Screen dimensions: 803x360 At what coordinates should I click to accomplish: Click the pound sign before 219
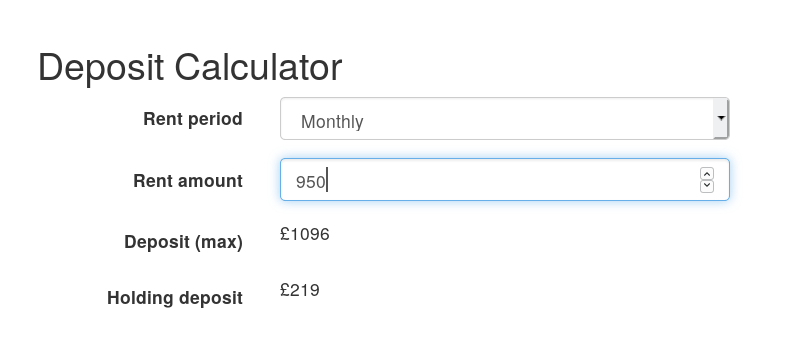pos(285,290)
